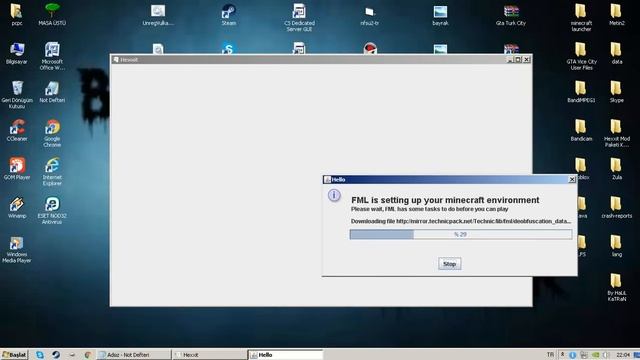
Task: Select the Skype folder on desktop
Action: pyautogui.click(x=616, y=92)
